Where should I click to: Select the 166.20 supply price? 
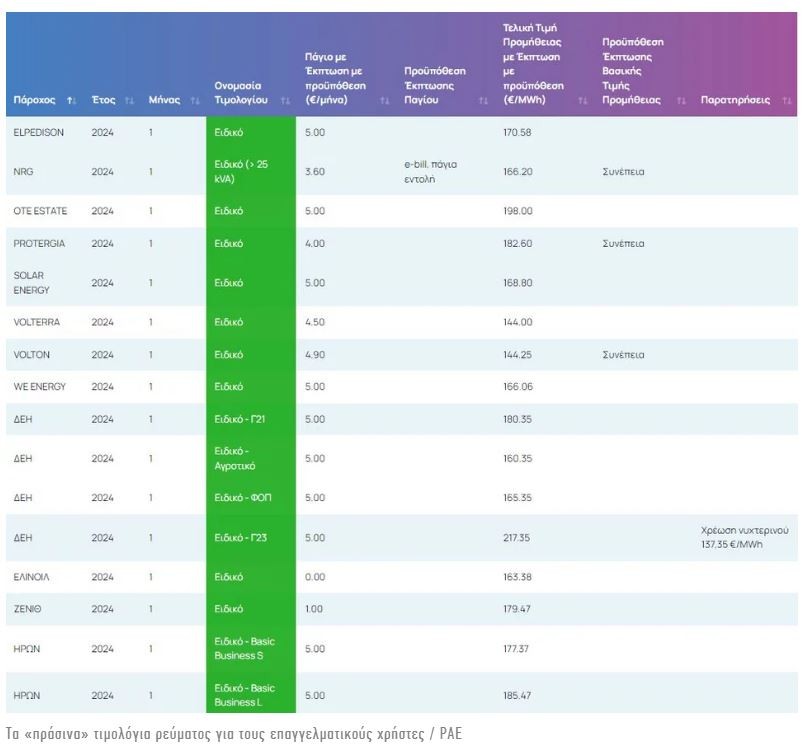[518, 172]
